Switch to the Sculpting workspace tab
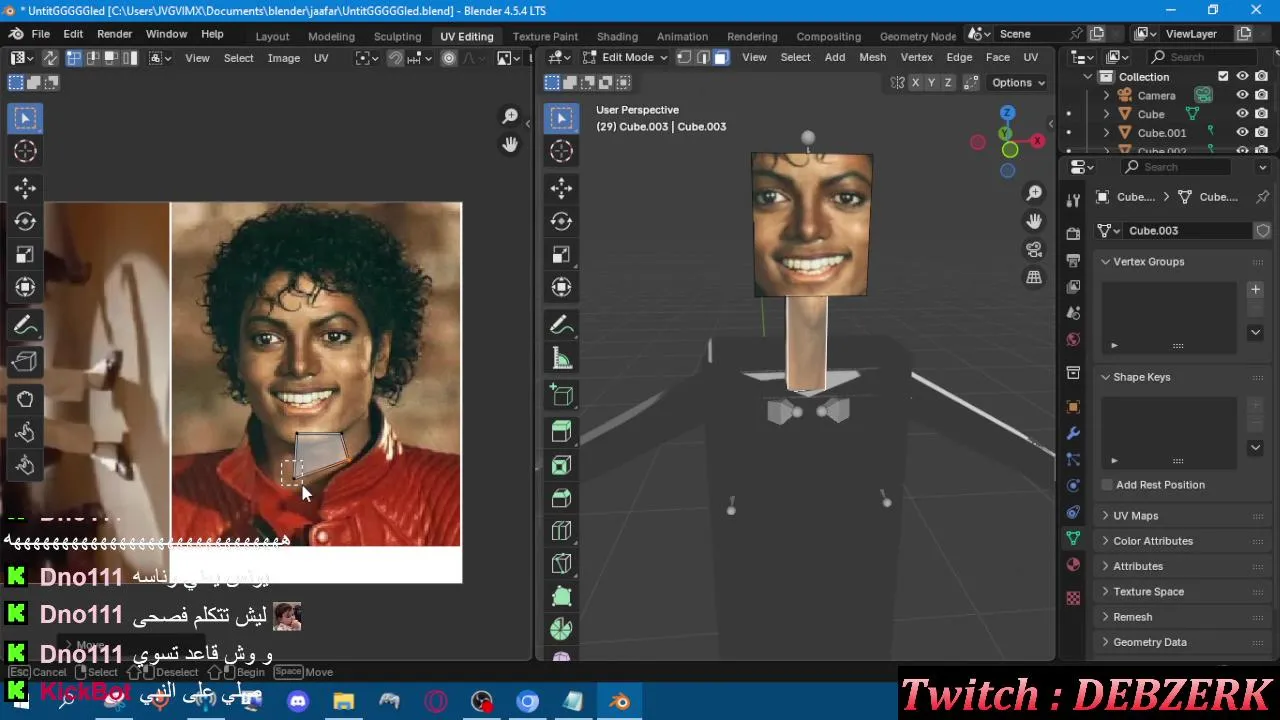 [397, 36]
